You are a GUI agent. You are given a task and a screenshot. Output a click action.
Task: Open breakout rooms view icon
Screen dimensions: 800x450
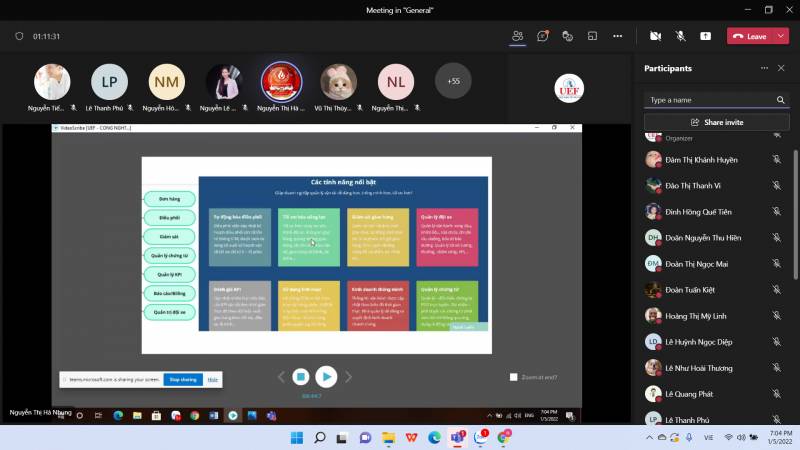pyautogui.click(x=592, y=36)
